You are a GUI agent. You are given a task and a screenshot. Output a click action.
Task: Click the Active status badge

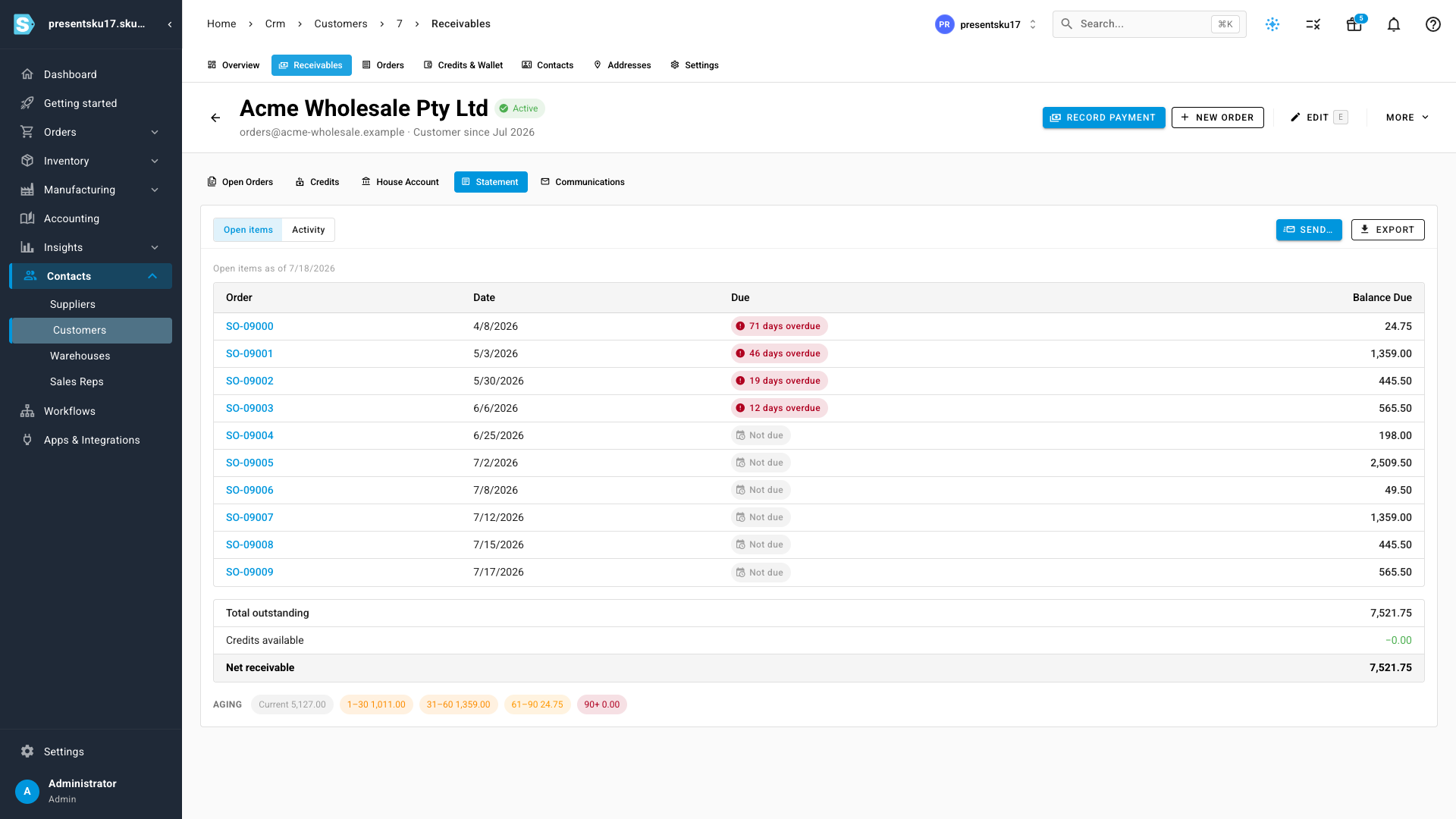[519, 108]
